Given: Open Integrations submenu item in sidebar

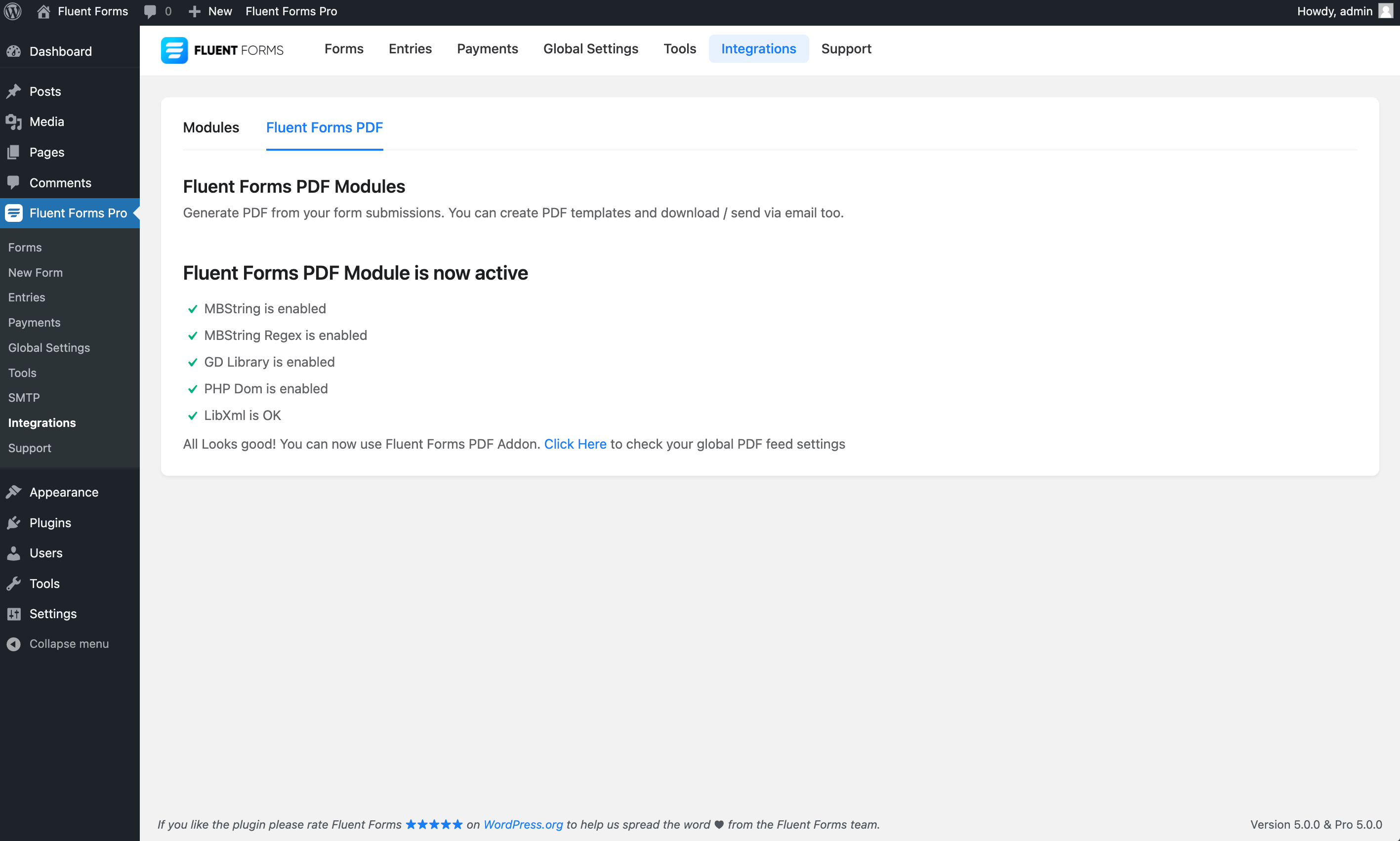Looking at the screenshot, I should pyautogui.click(x=42, y=423).
